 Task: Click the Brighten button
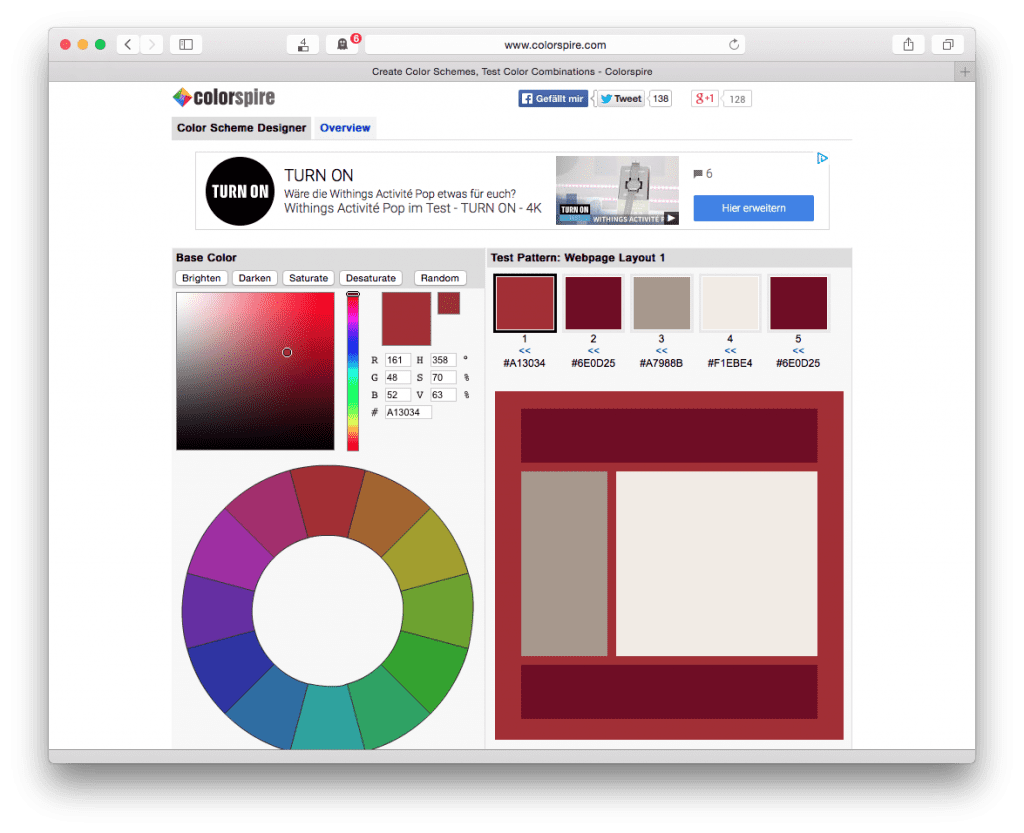(201, 277)
